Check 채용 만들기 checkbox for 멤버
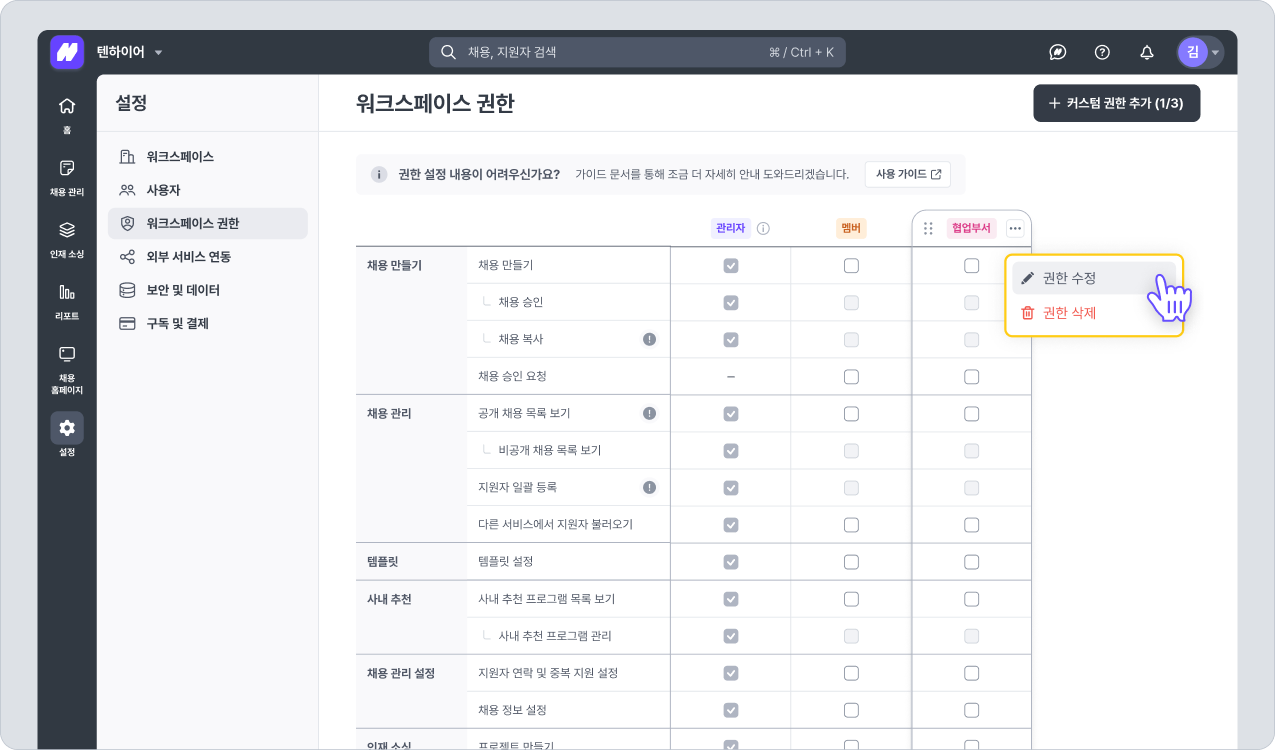 pyautogui.click(x=851, y=266)
